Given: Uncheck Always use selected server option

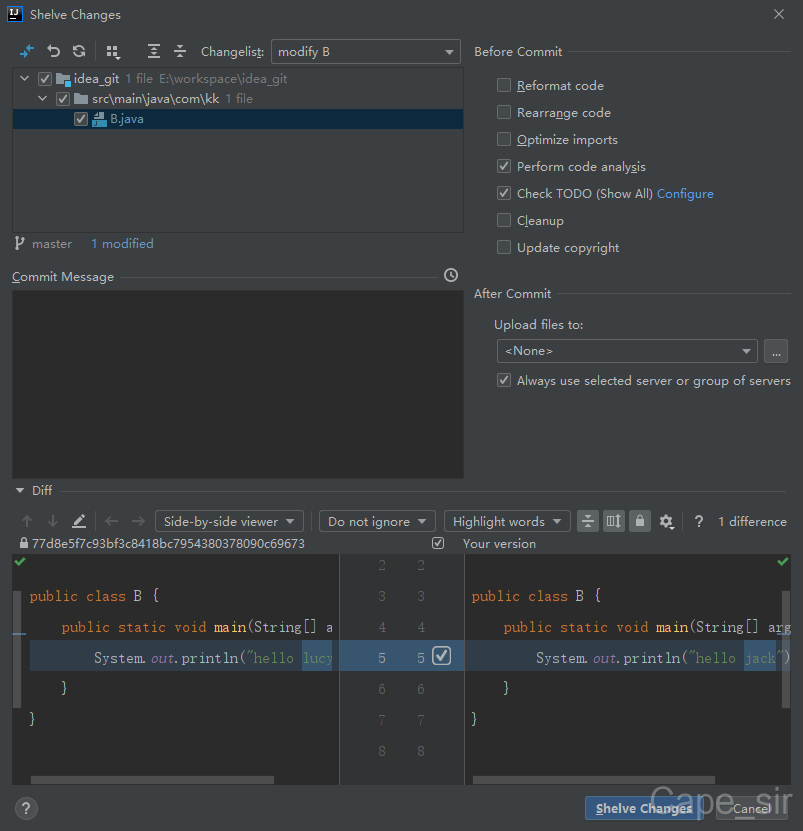Looking at the screenshot, I should click(x=504, y=381).
